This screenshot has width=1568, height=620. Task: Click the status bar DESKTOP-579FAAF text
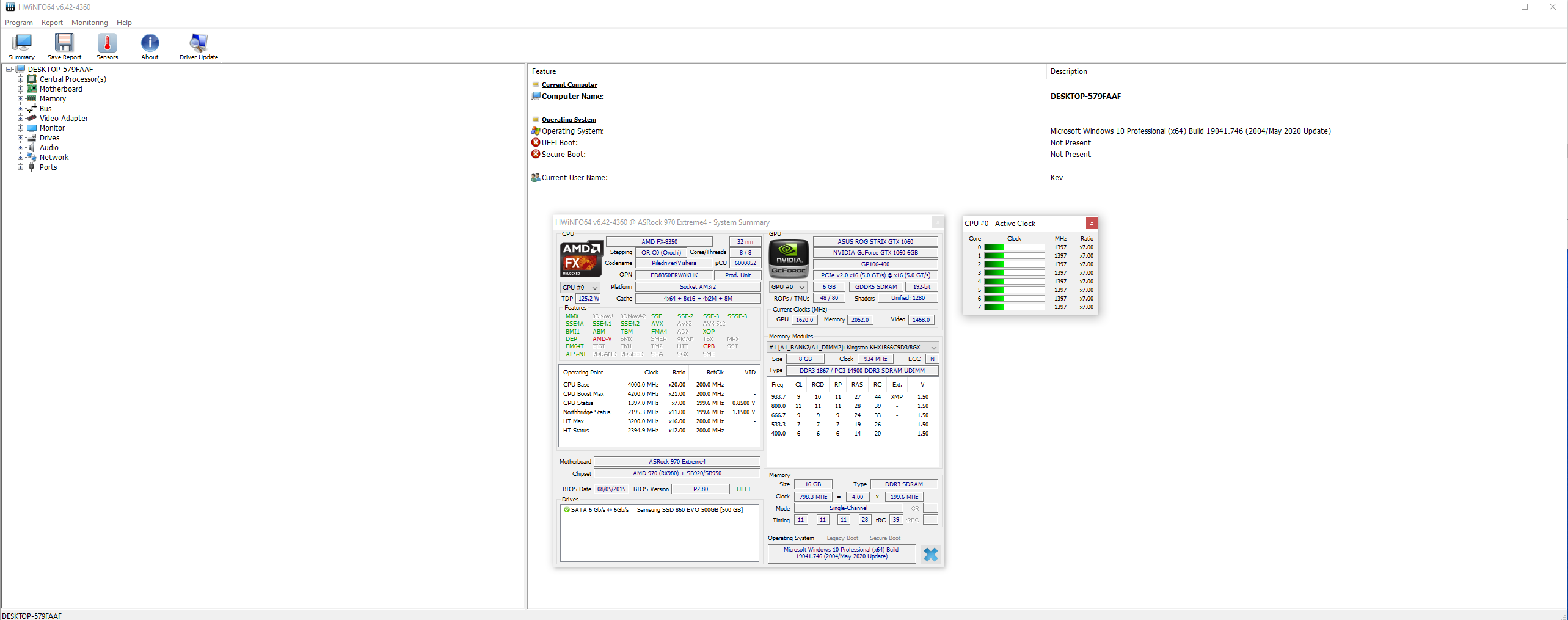(32, 616)
